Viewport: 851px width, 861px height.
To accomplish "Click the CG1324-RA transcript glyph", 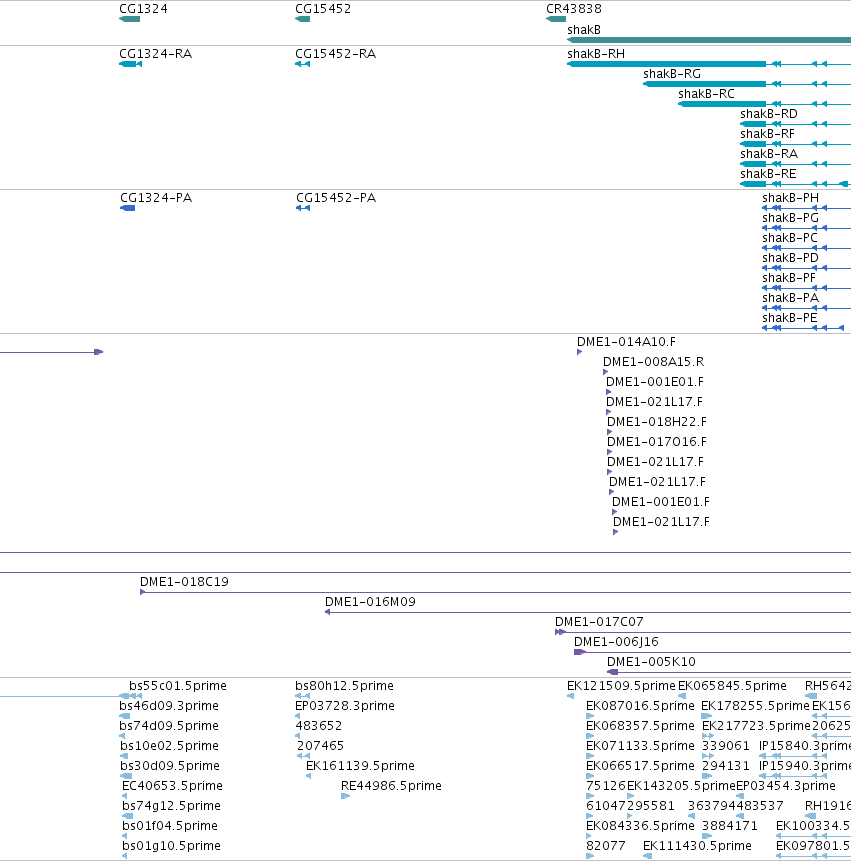I will 131,64.
